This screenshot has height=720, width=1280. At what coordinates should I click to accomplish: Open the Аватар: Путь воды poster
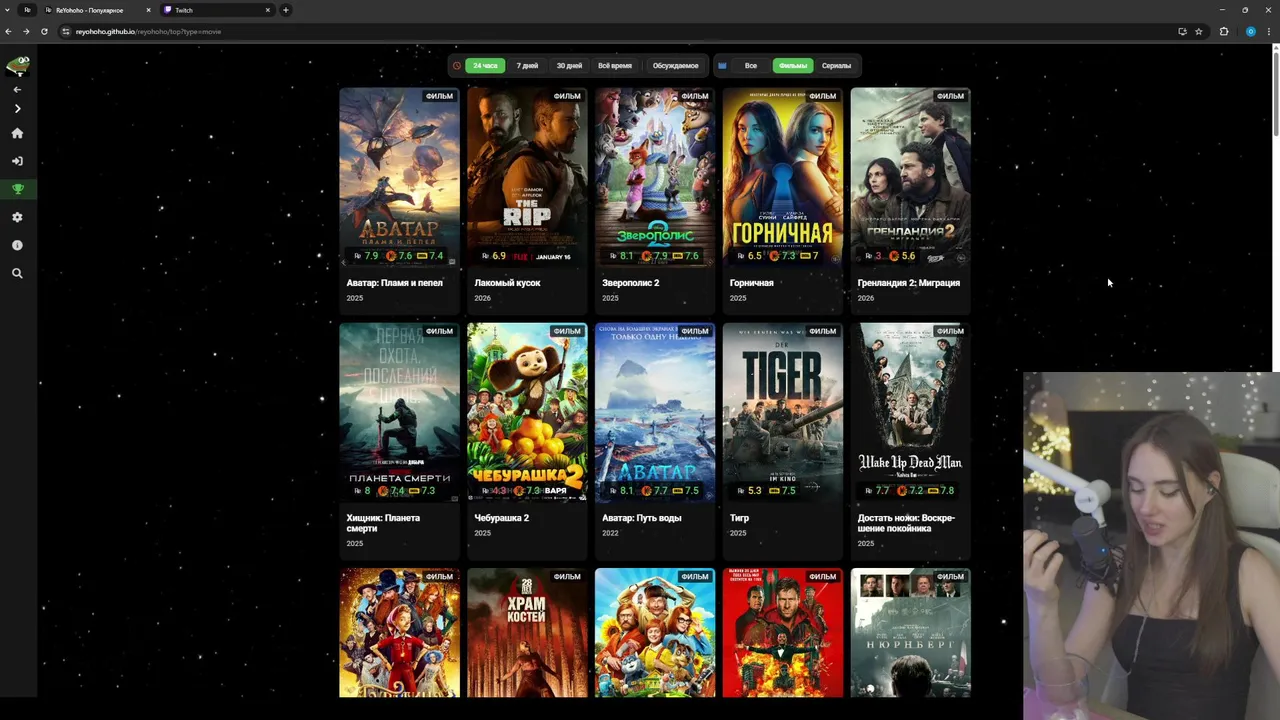coord(655,412)
